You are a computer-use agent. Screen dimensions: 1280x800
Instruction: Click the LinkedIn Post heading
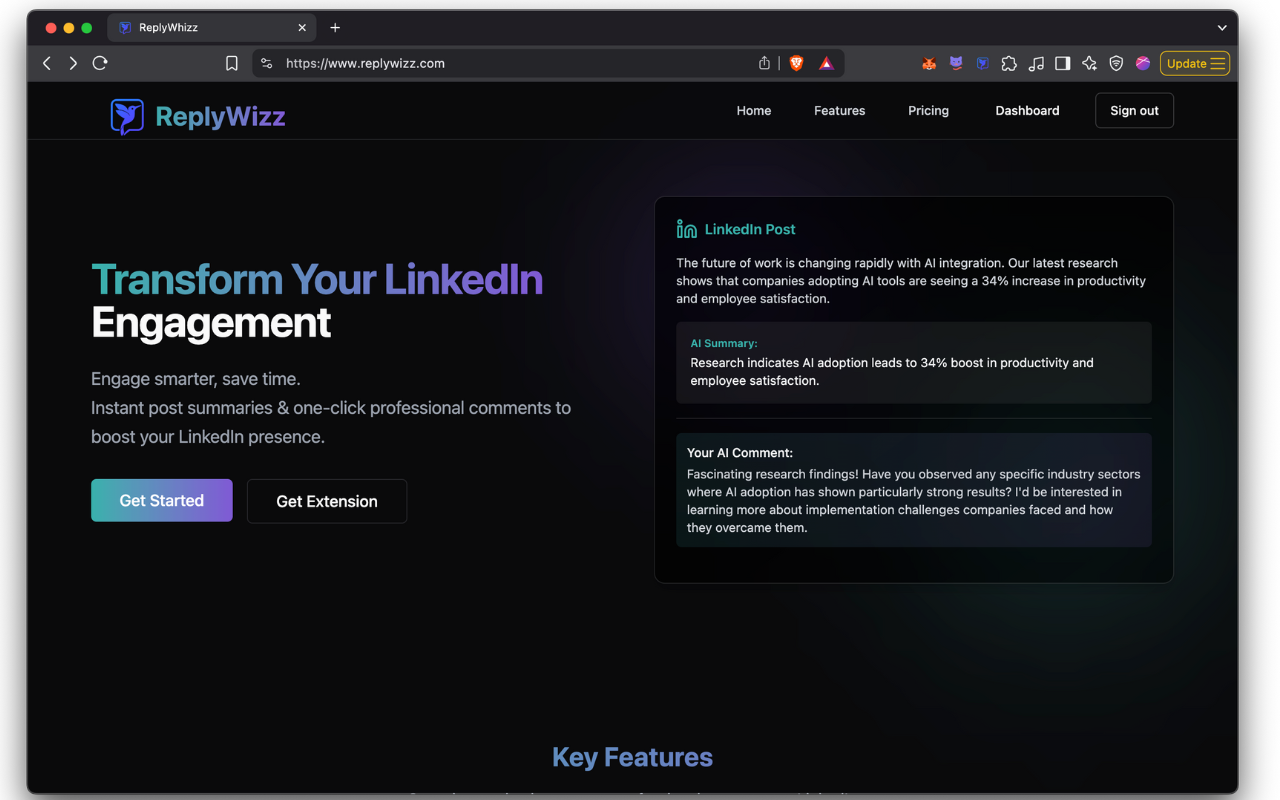[x=750, y=229]
